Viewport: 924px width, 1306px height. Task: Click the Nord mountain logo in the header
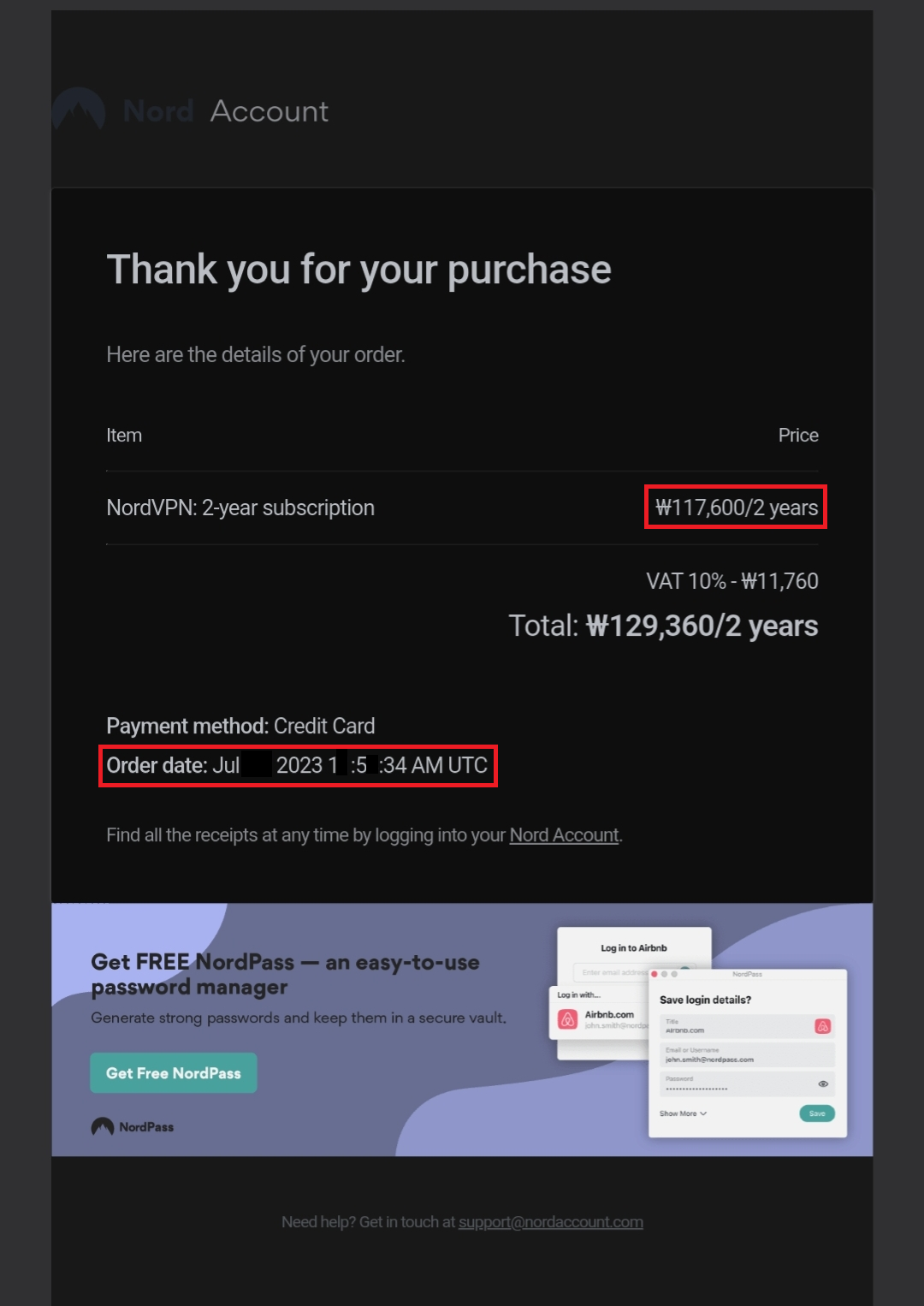coord(79,111)
